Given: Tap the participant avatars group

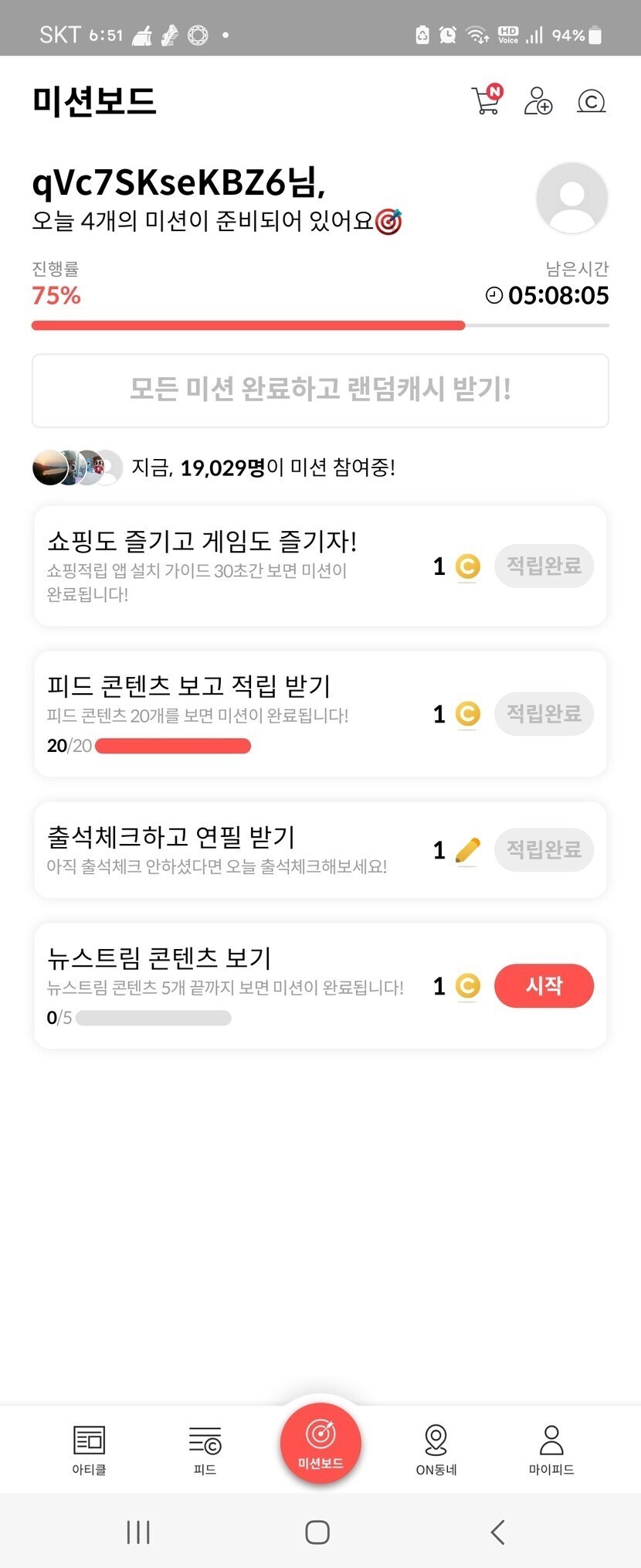Looking at the screenshot, I should click(x=77, y=467).
